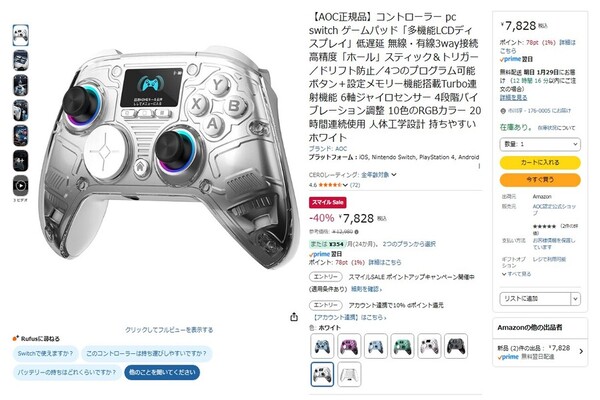The height and width of the screenshot is (400, 600).
Task: Open the video thumbnail with play icon
Action: click(x=21, y=186)
